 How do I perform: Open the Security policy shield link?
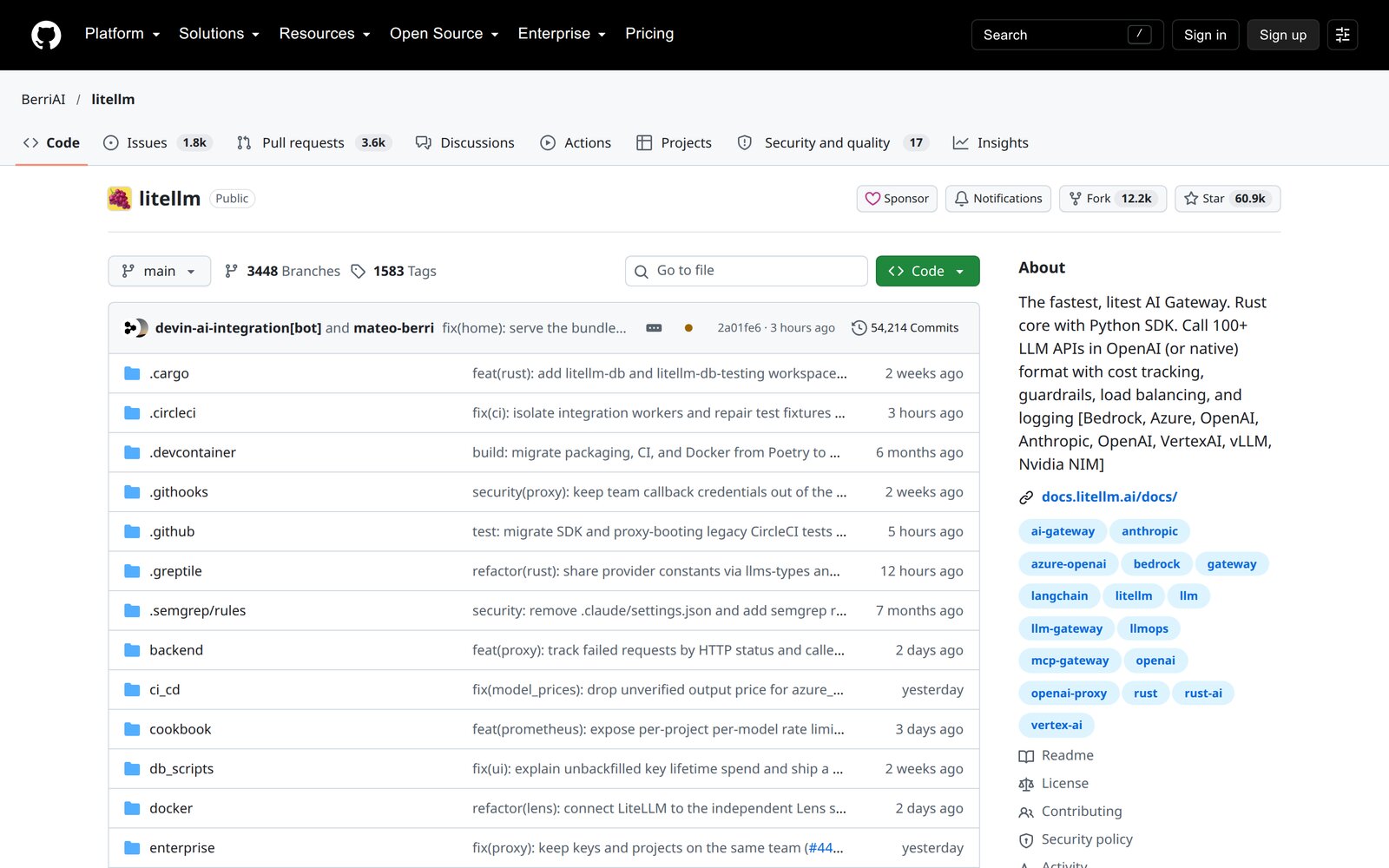(1076, 839)
